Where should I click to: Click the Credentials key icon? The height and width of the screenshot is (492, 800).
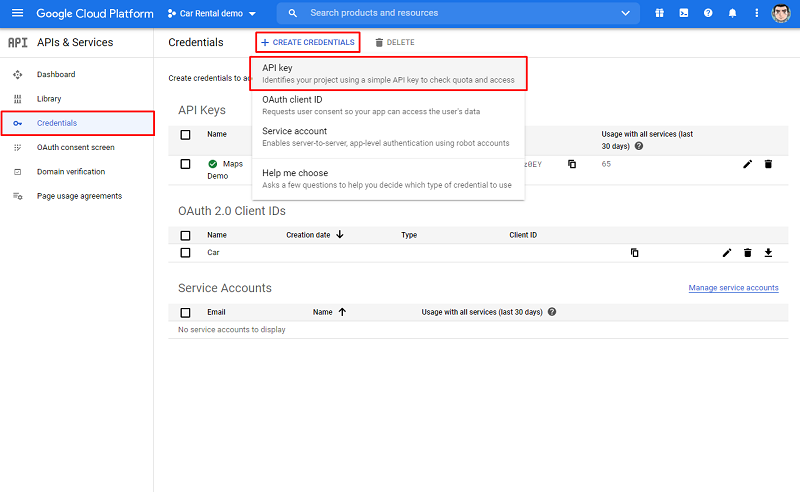[x=18, y=124]
